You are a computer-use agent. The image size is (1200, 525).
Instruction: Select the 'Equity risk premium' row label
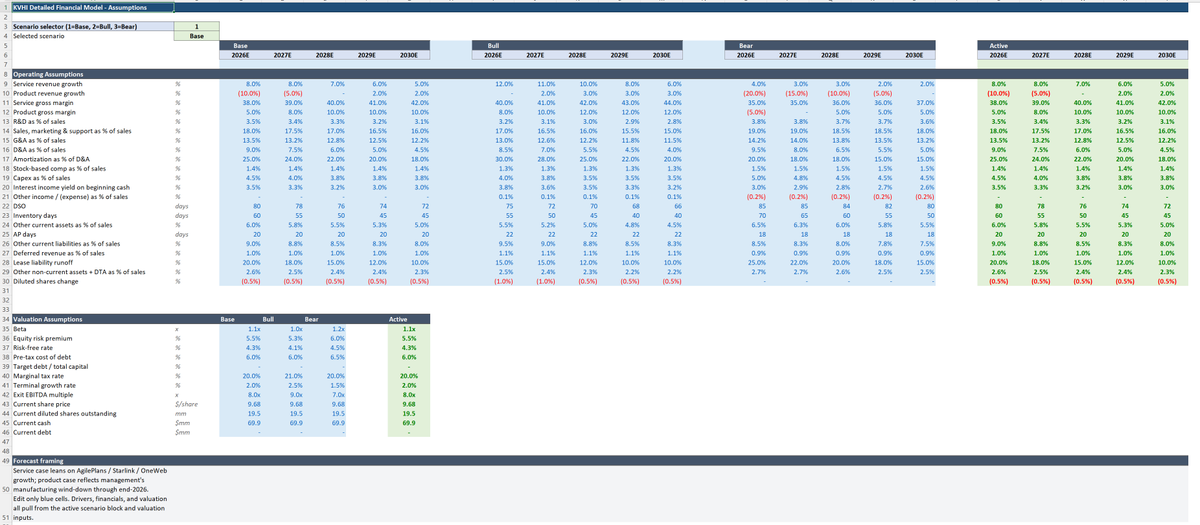click(40, 337)
